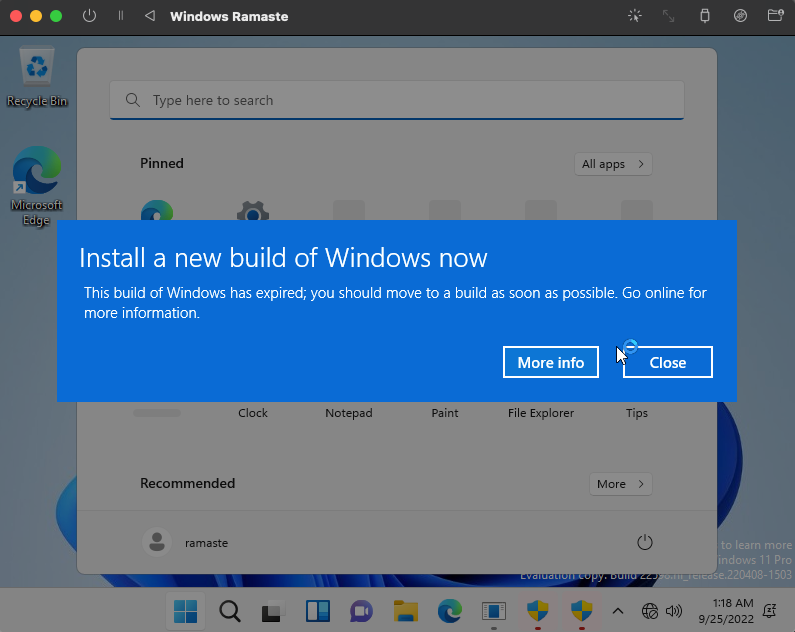Image resolution: width=795 pixels, height=632 pixels.
Task: Pause the VM via title bar pause icon
Action: click(121, 16)
